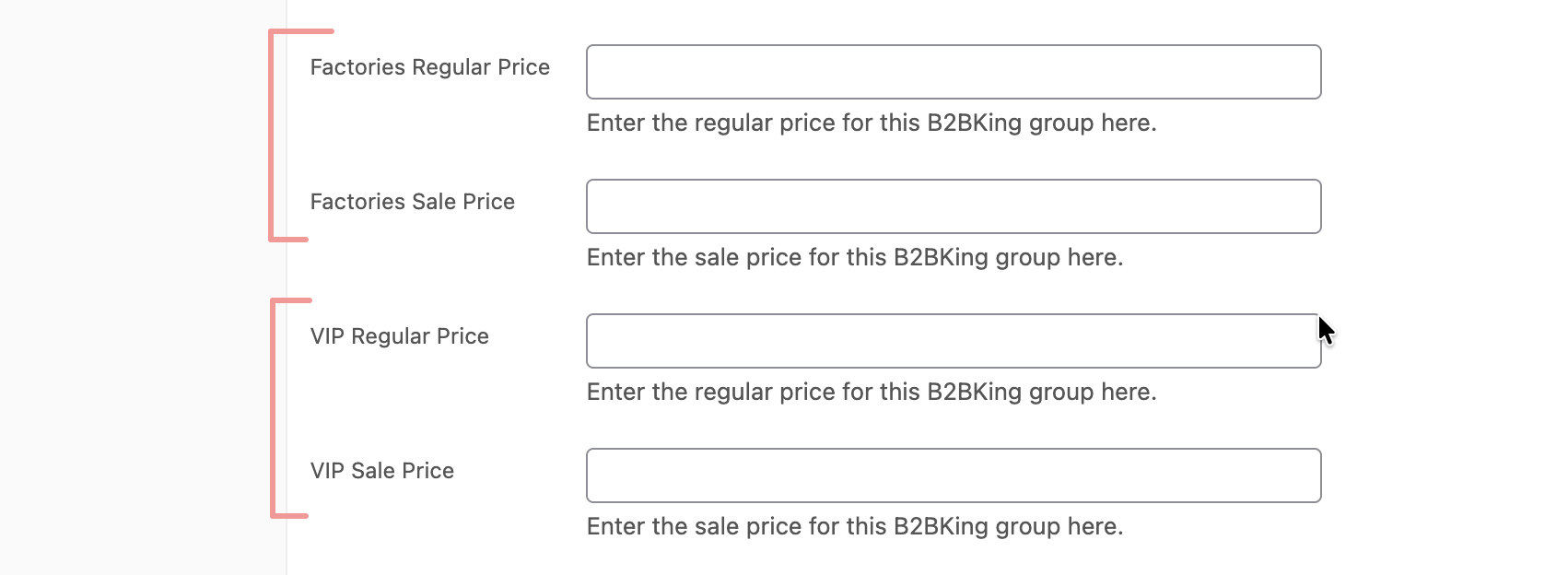Click the Factories Regular Price input field
This screenshot has width=1568, height=575.
tap(954, 72)
